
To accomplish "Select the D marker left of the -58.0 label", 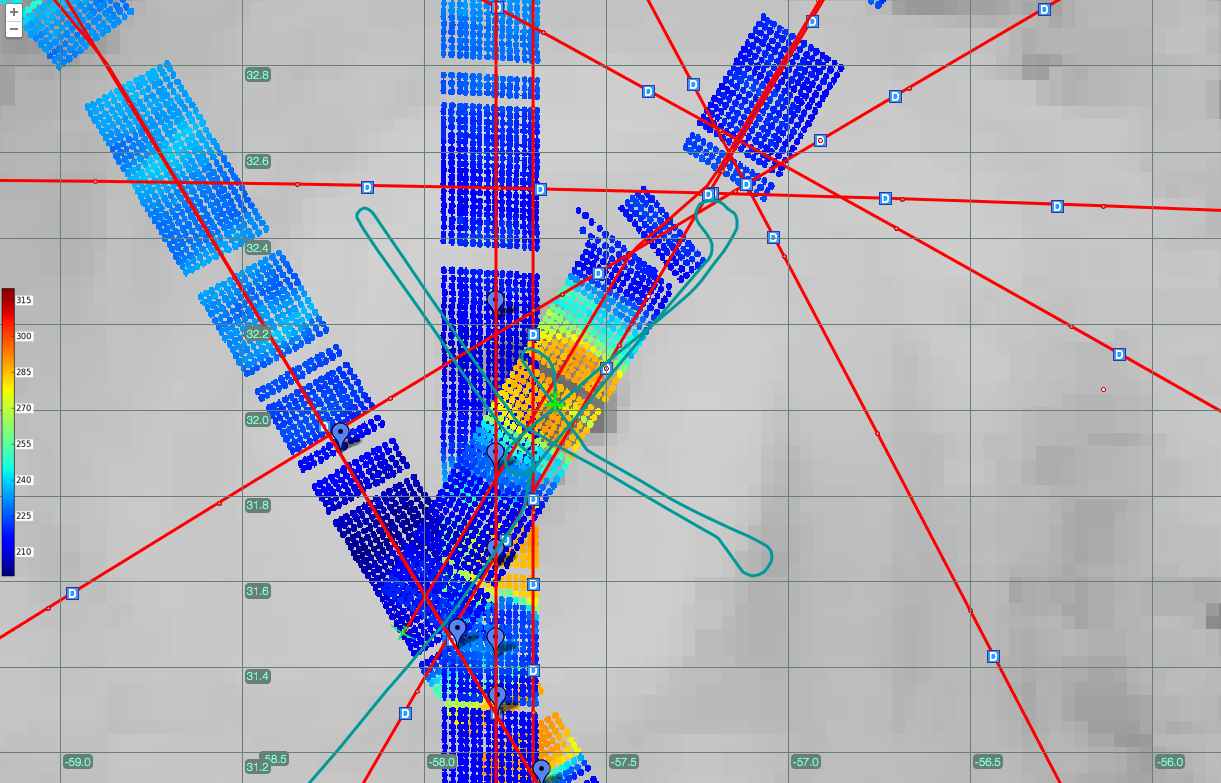I will pos(405,713).
